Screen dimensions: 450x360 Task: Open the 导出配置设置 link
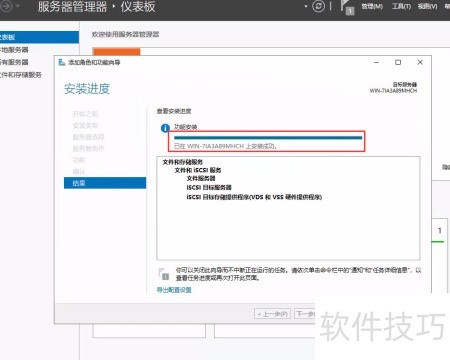tap(174, 290)
